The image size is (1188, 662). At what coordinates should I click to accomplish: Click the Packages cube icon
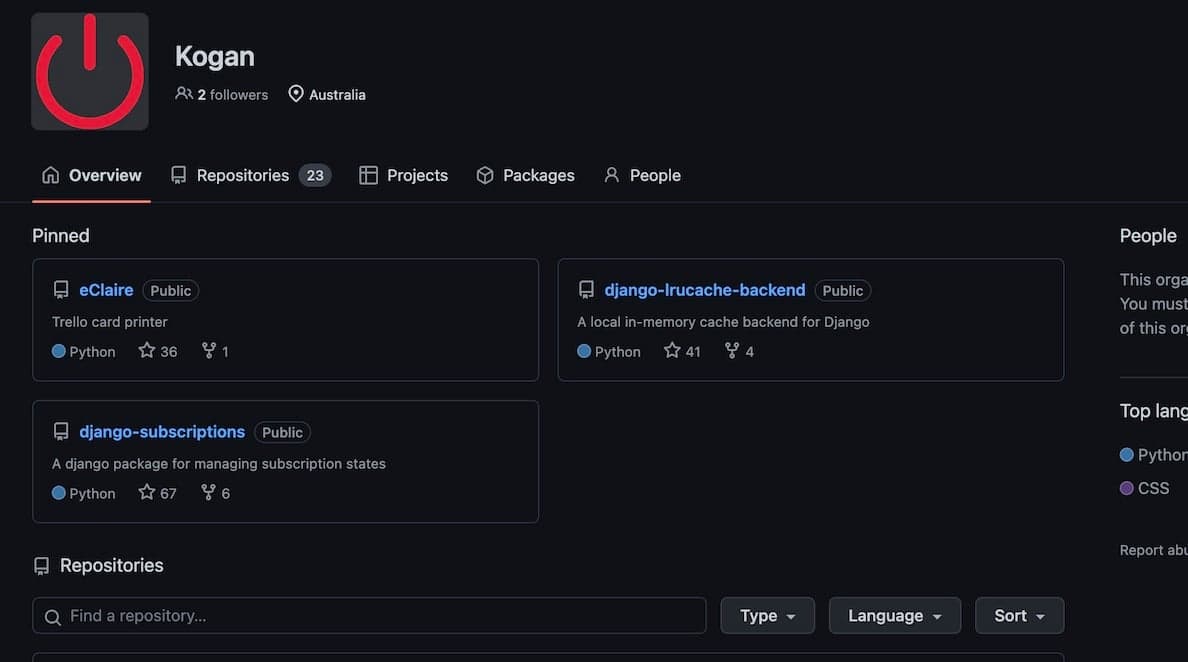[x=485, y=175]
